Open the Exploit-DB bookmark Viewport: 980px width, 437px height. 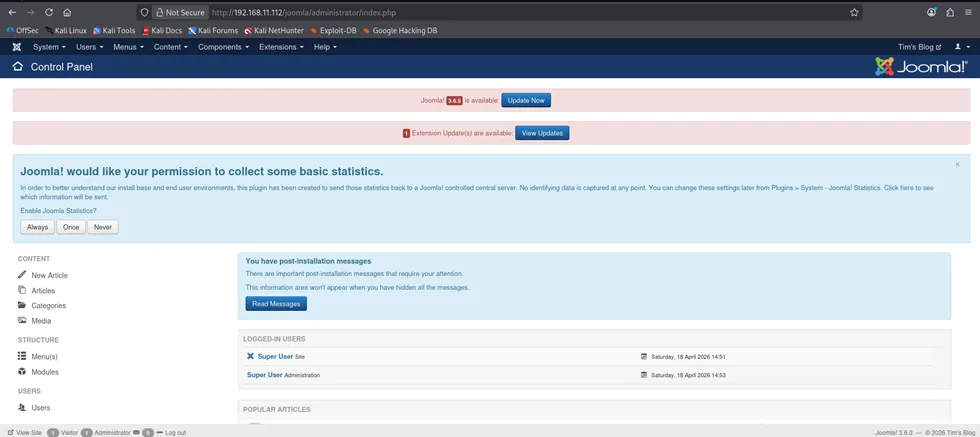tap(333, 30)
